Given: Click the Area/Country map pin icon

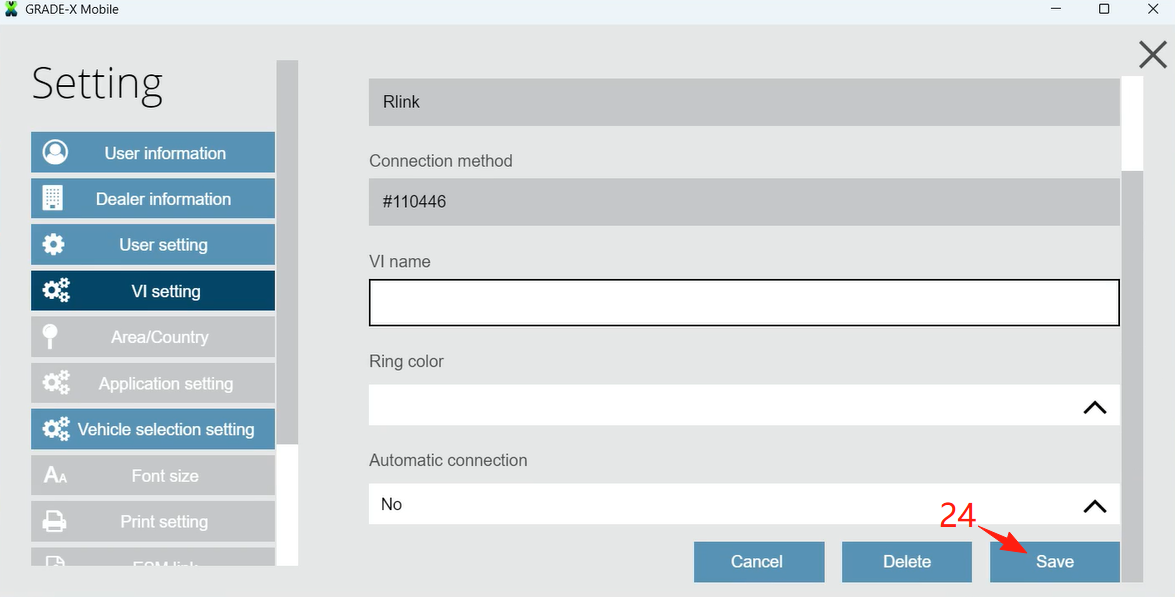Looking at the screenshot, I should [49, 337].
